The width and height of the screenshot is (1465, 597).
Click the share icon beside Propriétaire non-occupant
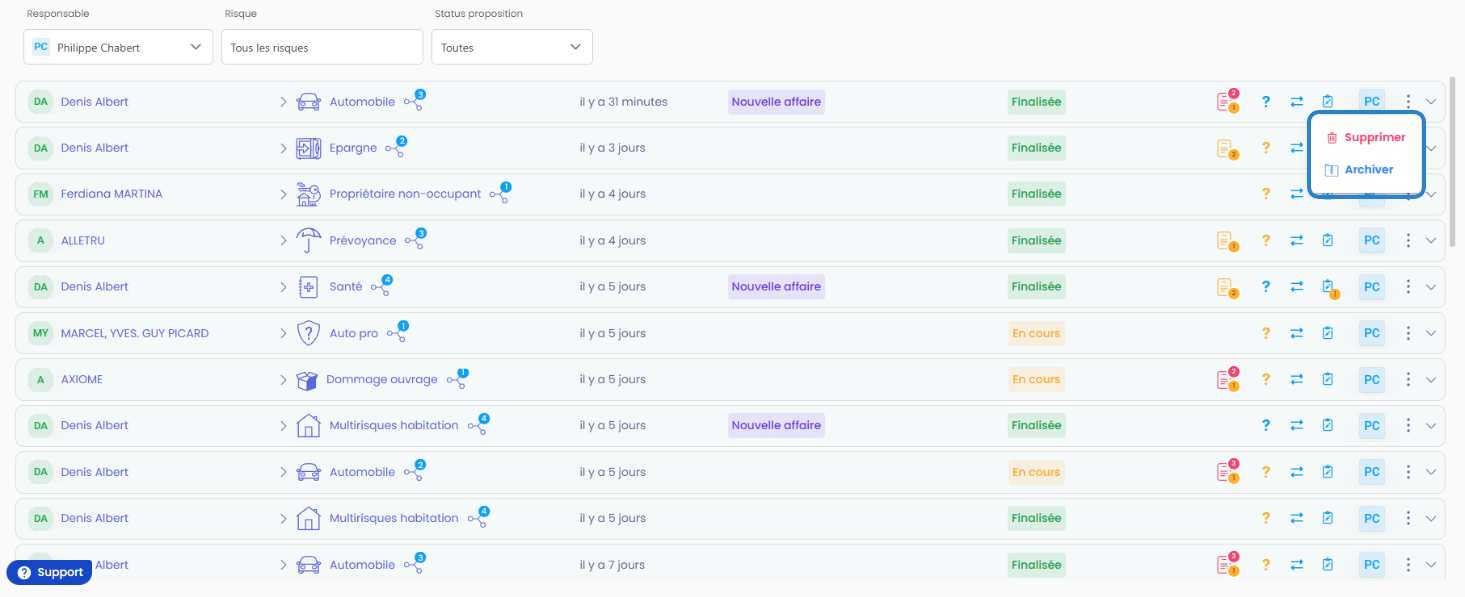click(x=500, y=193)
